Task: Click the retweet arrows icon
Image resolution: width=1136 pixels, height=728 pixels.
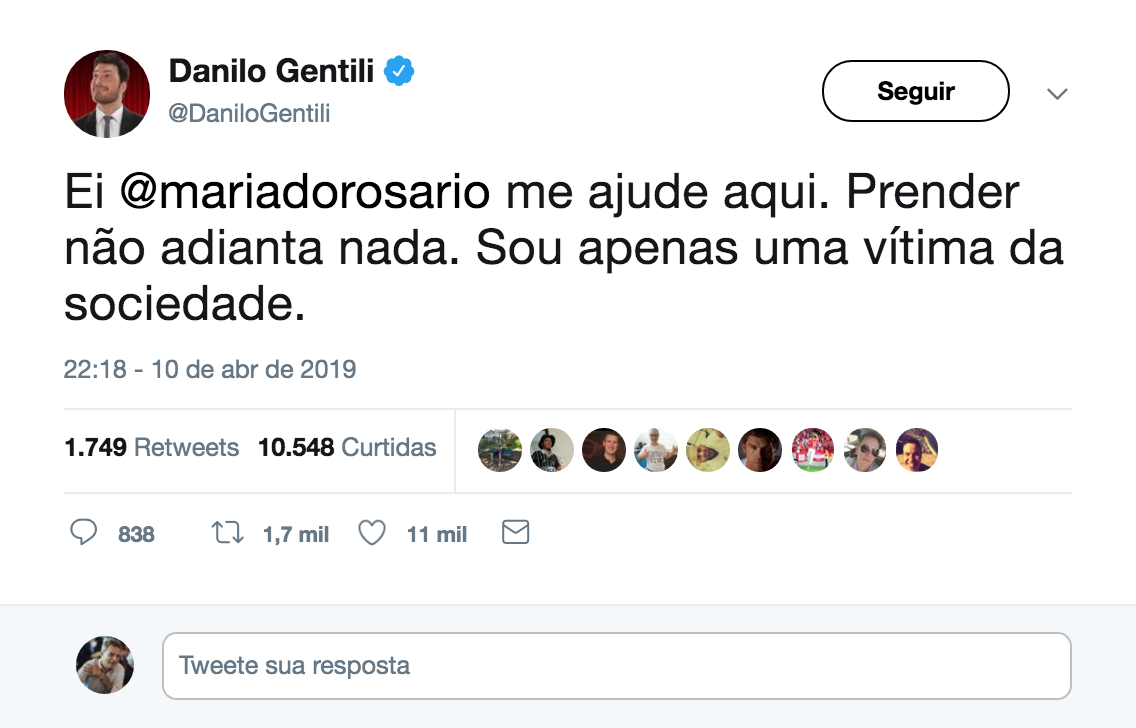Action: point(228,533)
